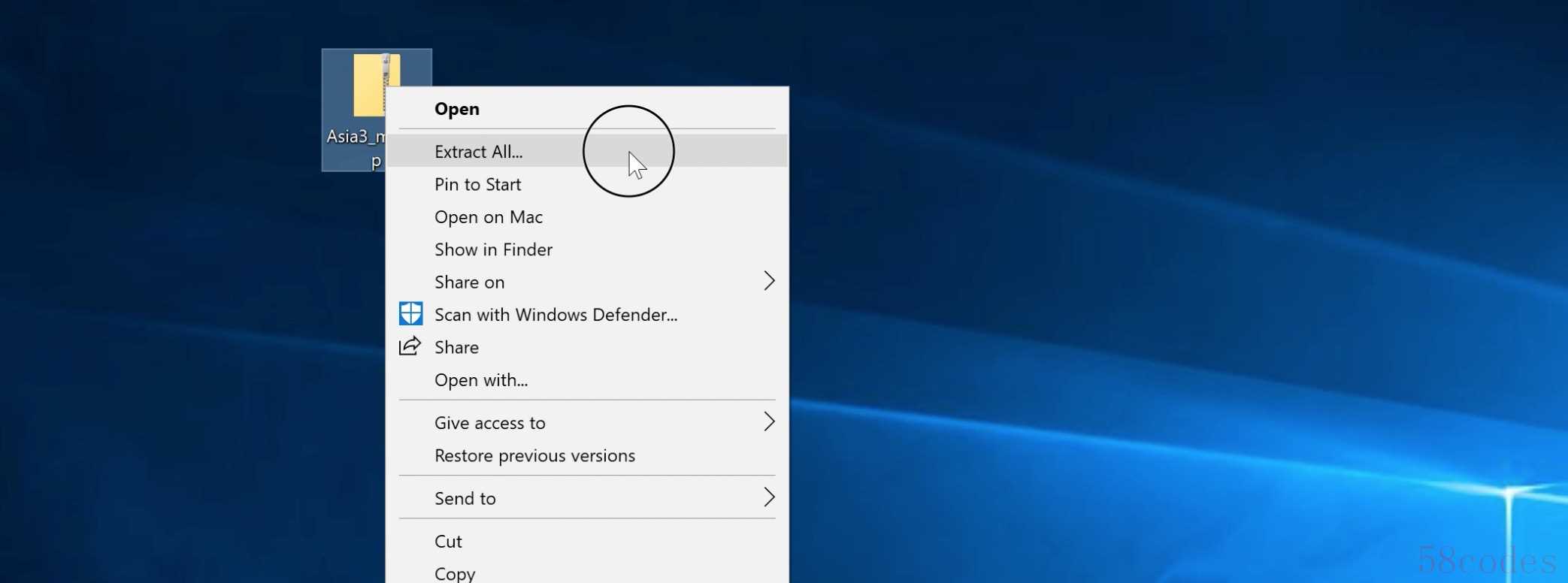Select Extract All... in the context menu
Screen dimensions: 1568x583
[478, 152]
